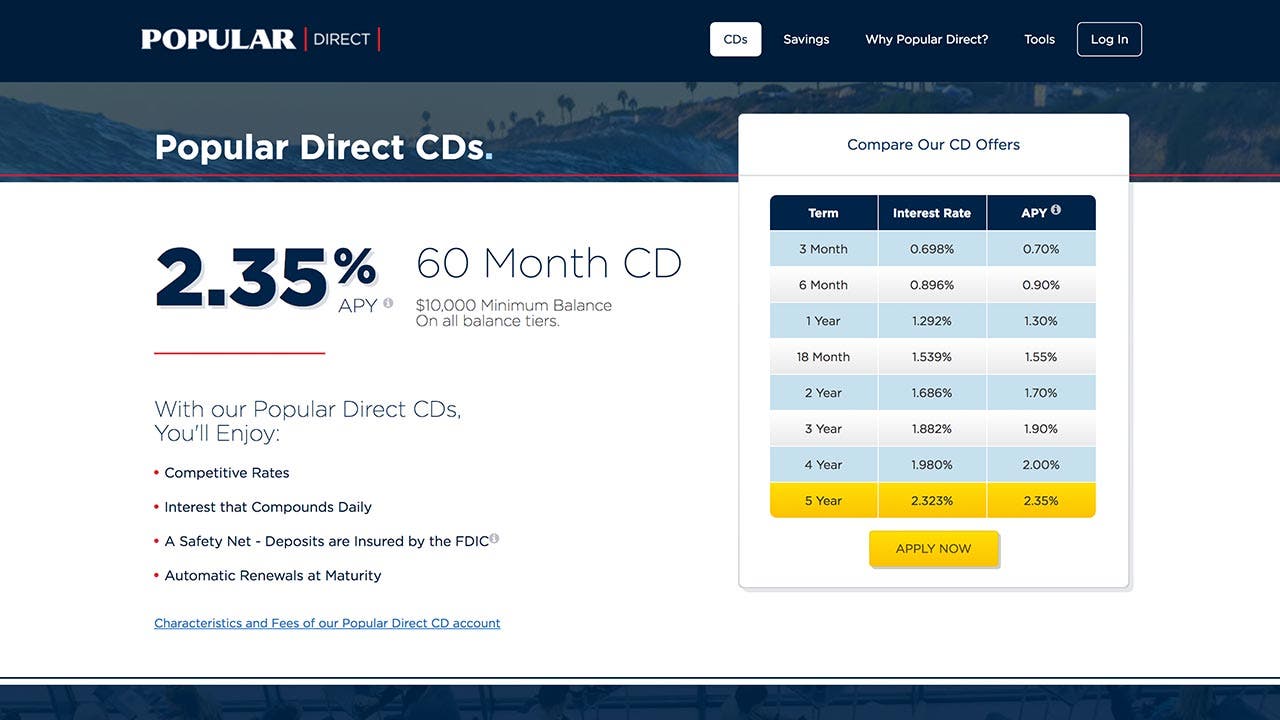The height and width of the screenshot is (720, 1280).
Task: Open the CDs tab
Action: [x=735, y=39]
